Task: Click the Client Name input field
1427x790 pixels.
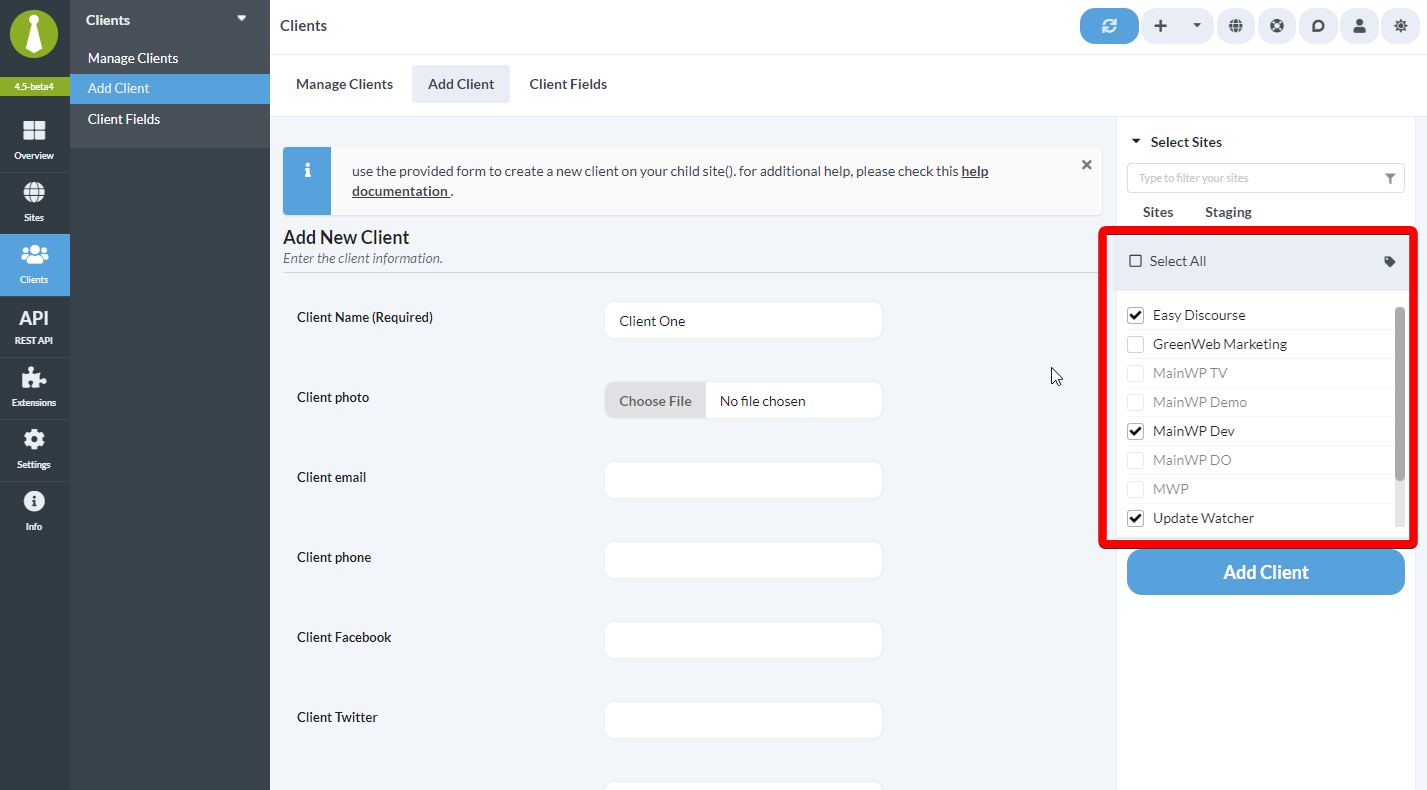Action: (743, 320)
